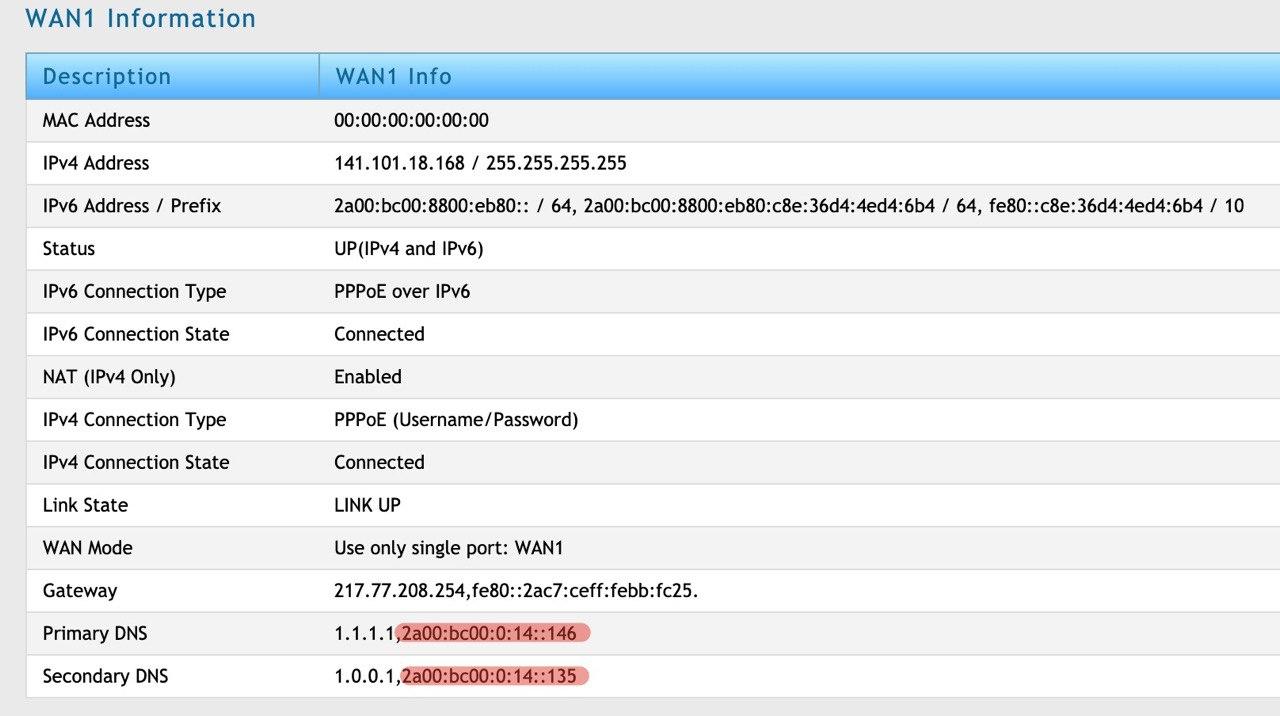The height and width of the screenshot is (716, 1280).
Task: Click highlighted Secondary DNS IPv6 address ending ::135
Action: click(x=493, y=677)
